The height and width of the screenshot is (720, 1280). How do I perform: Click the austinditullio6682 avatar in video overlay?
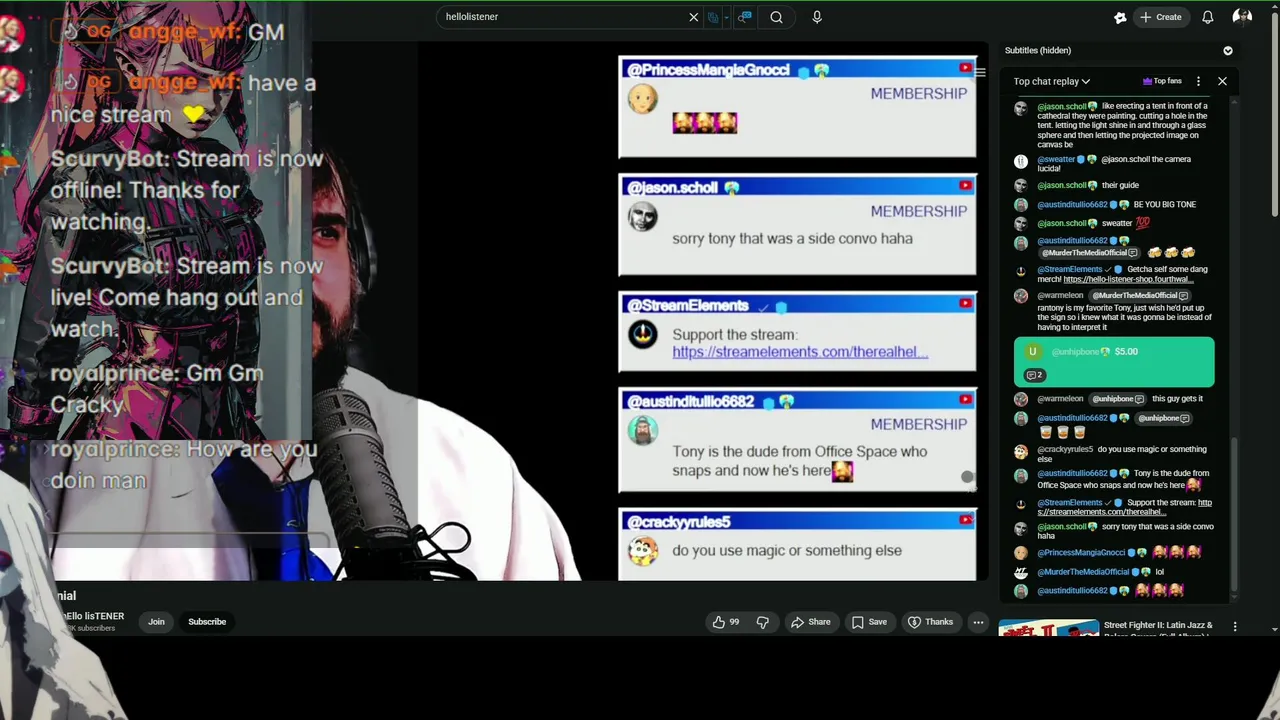pos(642,430)
